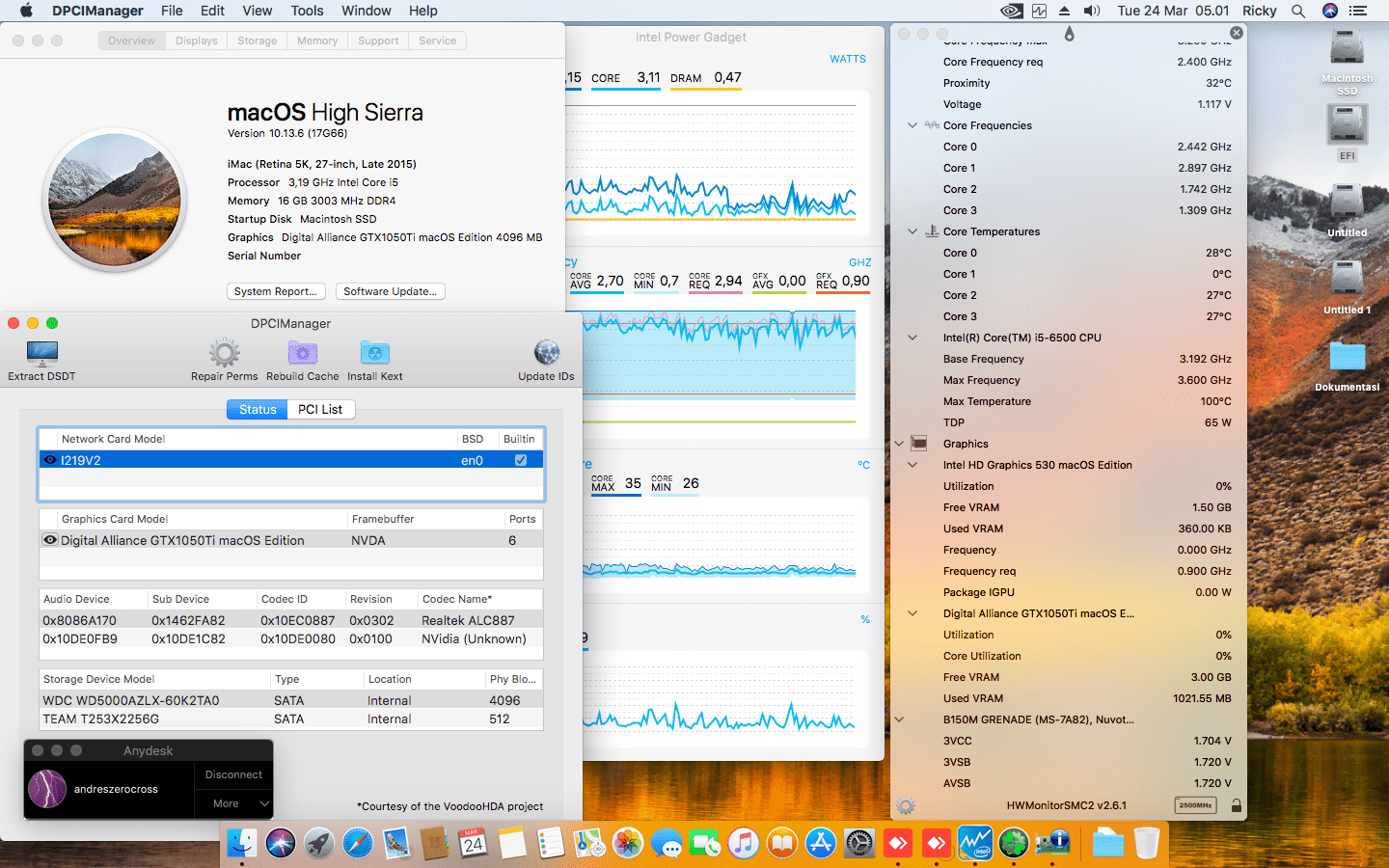The width and height of the screenshot is (1389, 868).
Task: Click the System Report... button
Action: 275,291
